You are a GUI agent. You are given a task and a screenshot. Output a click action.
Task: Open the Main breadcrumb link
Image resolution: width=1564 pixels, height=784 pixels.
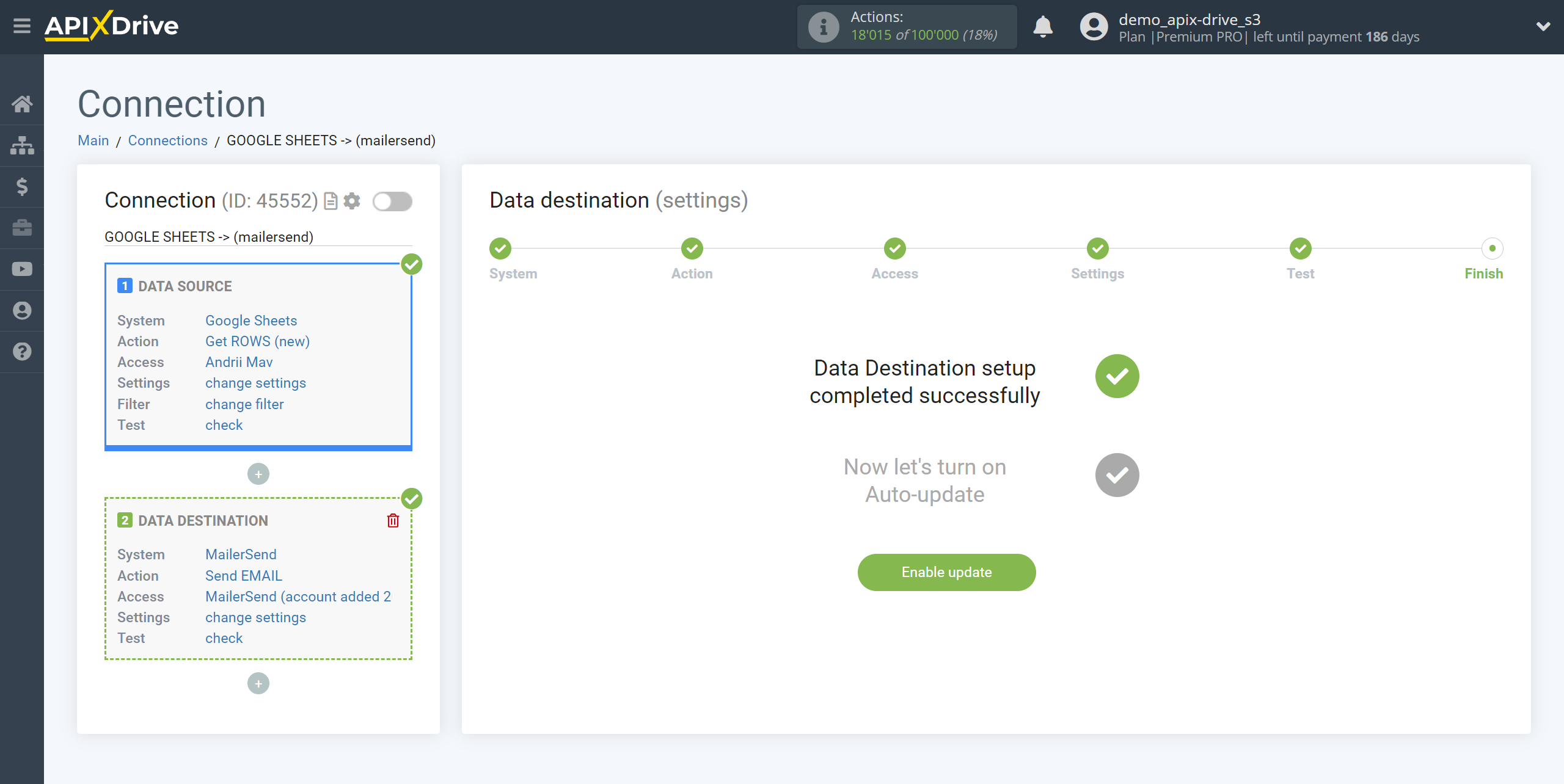click(x=94, y=140)
